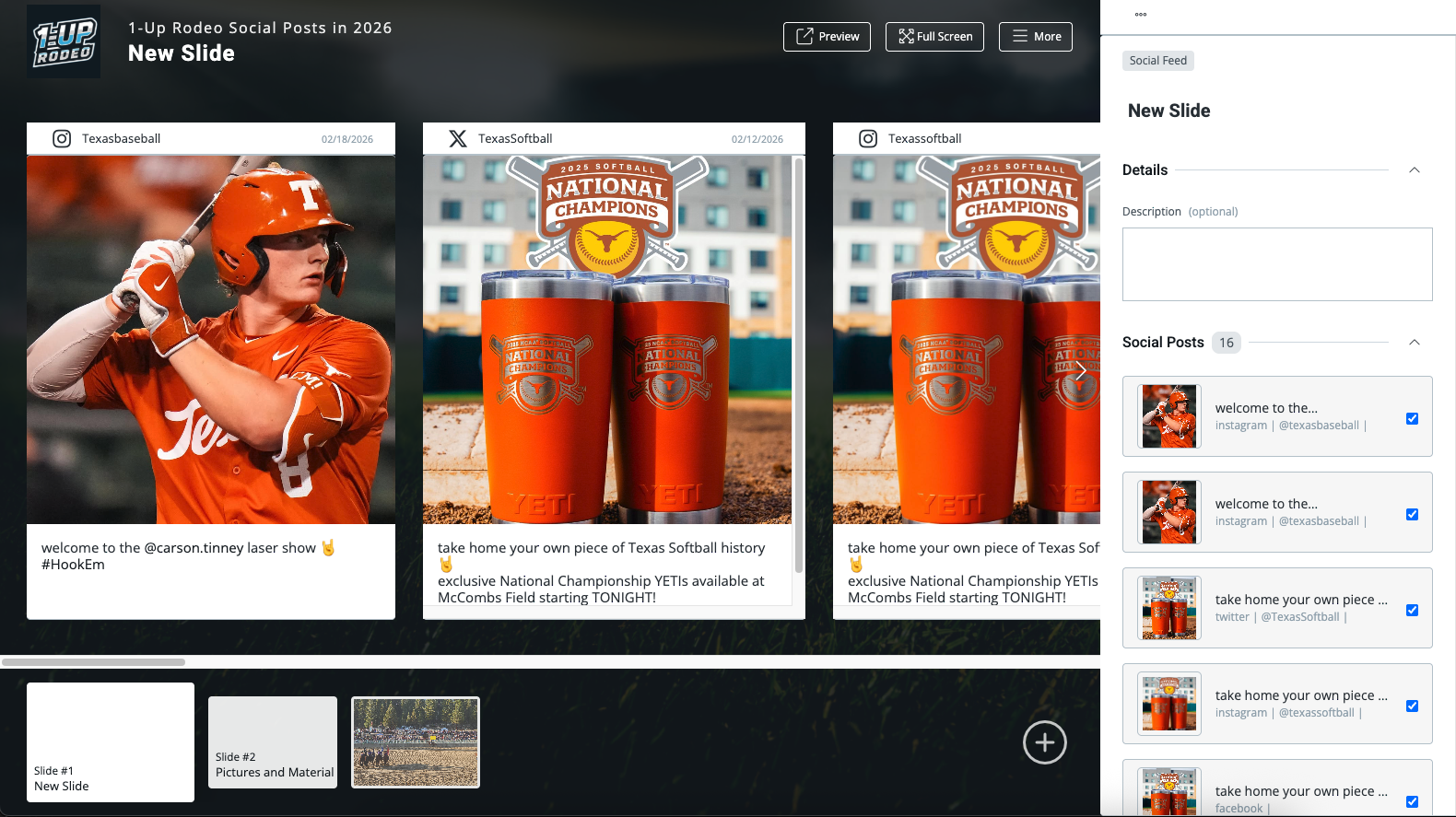The width and height of the screenshot is (1456, 817).
Task: Advance the feed with the next arrow
Action: point(1080,371)
